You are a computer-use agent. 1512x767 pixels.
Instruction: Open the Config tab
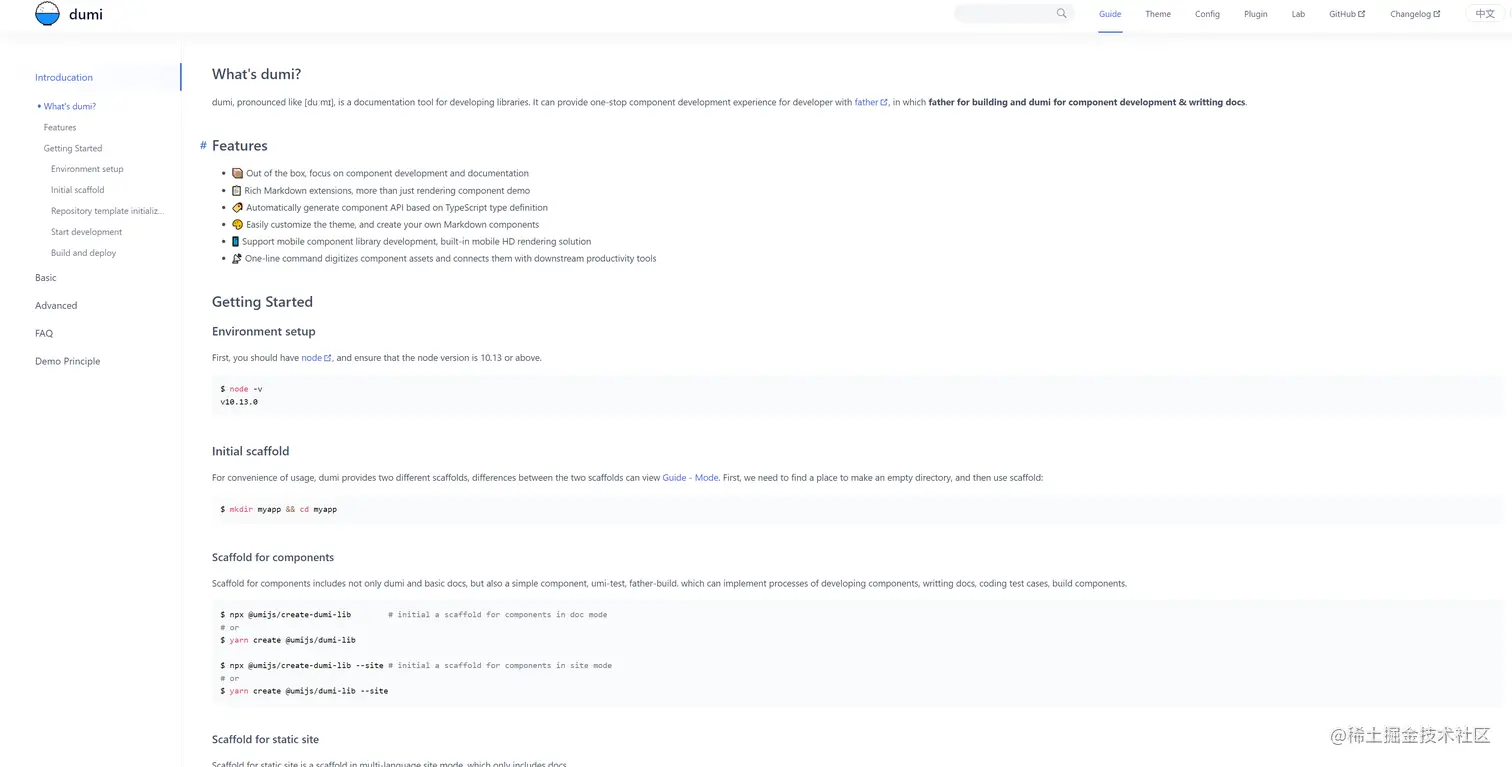point(1207,14)
